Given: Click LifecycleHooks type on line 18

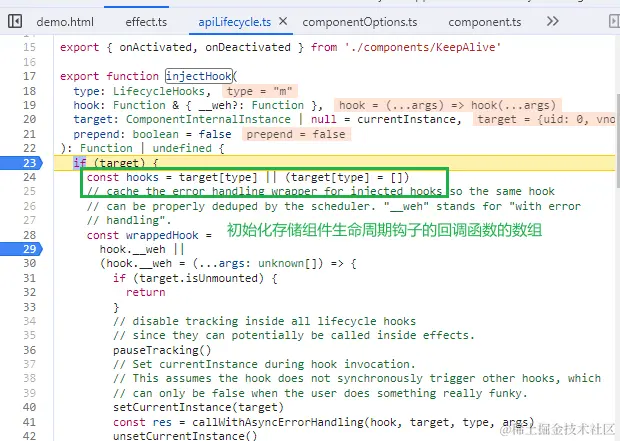Looking at the screenshot, I should pyautogui.click(x=159, y=91).
